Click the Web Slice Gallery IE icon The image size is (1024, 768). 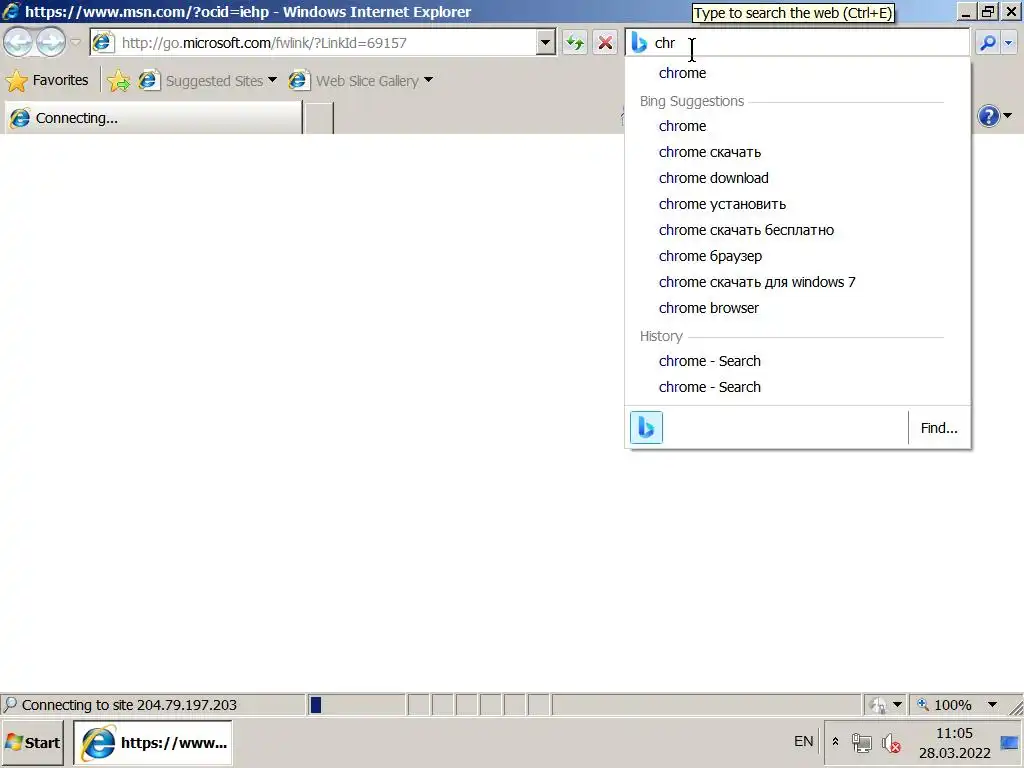point(298,80)
